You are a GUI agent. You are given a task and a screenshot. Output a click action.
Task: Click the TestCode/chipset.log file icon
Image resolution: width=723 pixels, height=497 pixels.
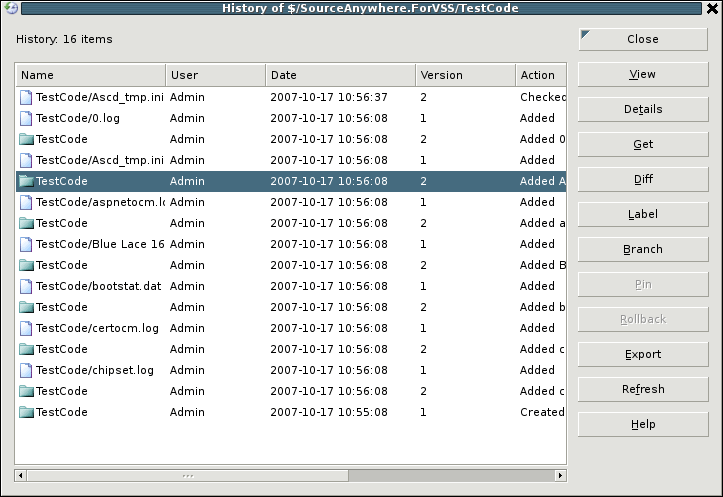[26, 370]
